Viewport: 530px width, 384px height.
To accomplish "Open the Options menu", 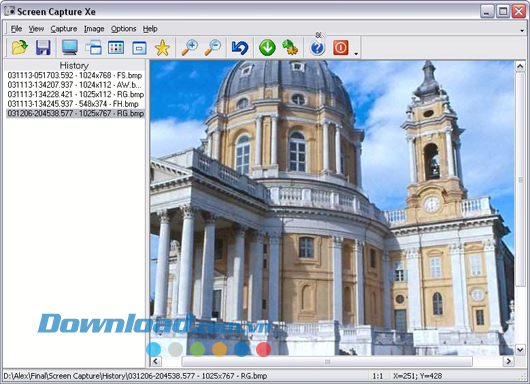I will 123,29.
